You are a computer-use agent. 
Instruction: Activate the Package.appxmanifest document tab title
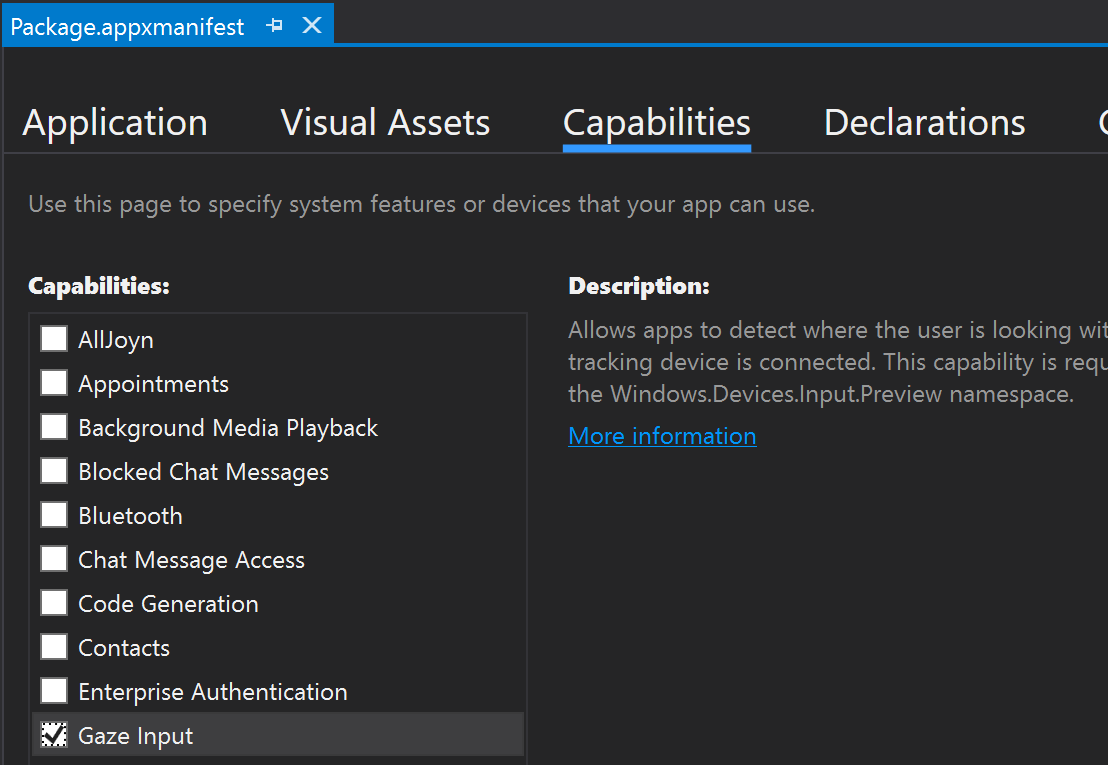coord(127,27)
